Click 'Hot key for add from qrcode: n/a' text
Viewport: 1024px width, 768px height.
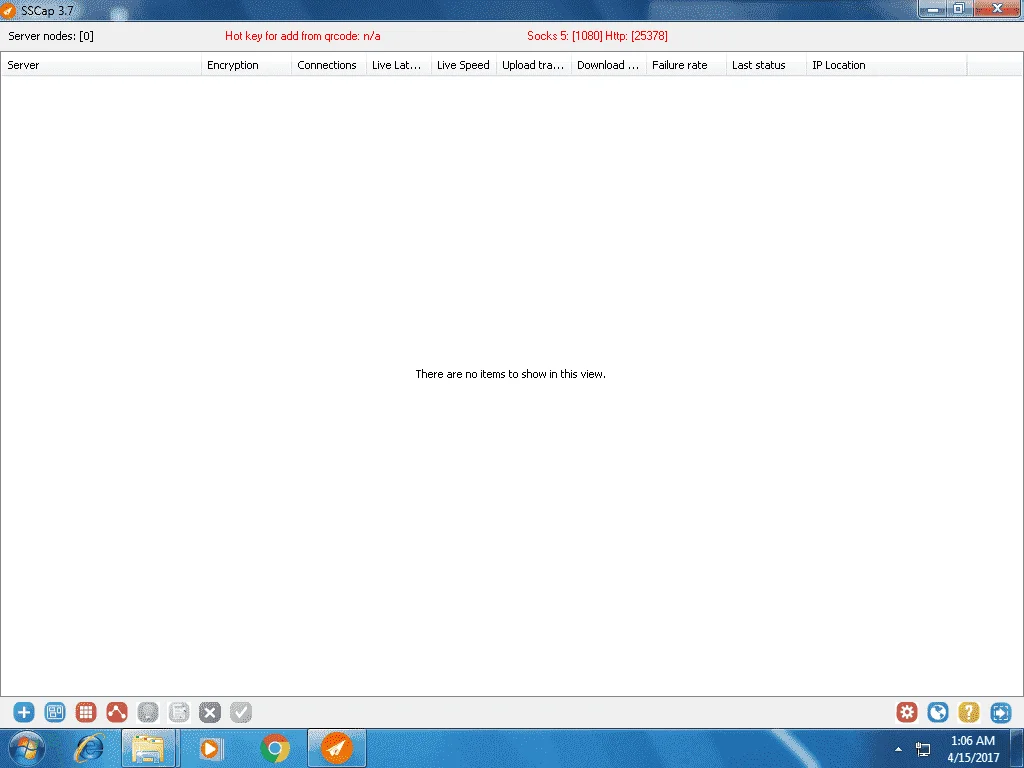tap(302, 36)
